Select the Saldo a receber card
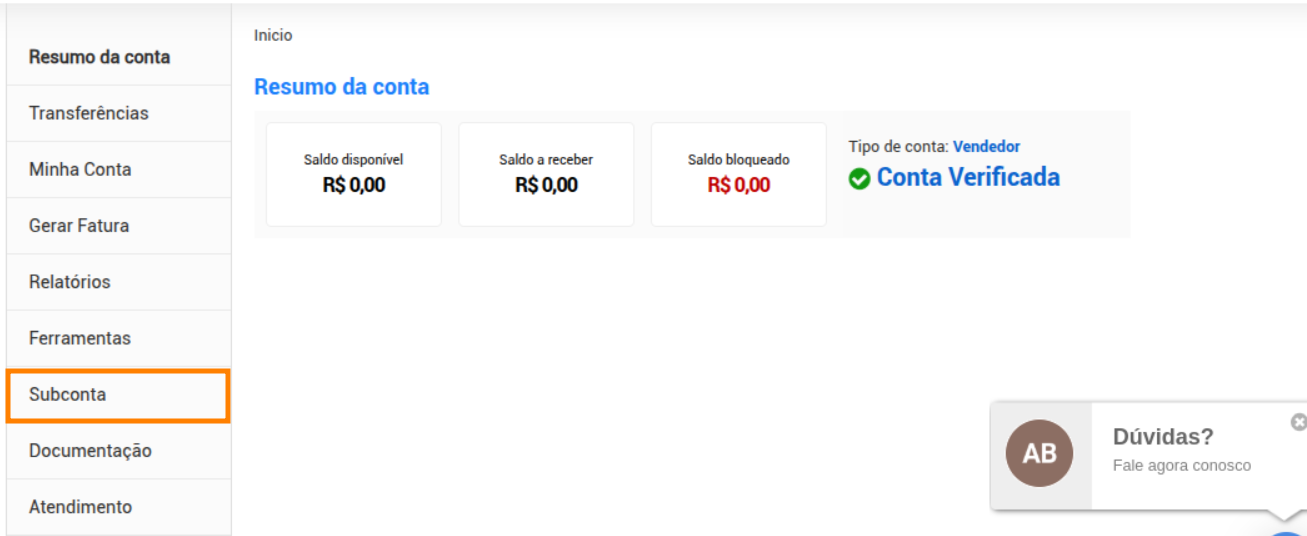The image size is (1307, 536). click(546, 175)
